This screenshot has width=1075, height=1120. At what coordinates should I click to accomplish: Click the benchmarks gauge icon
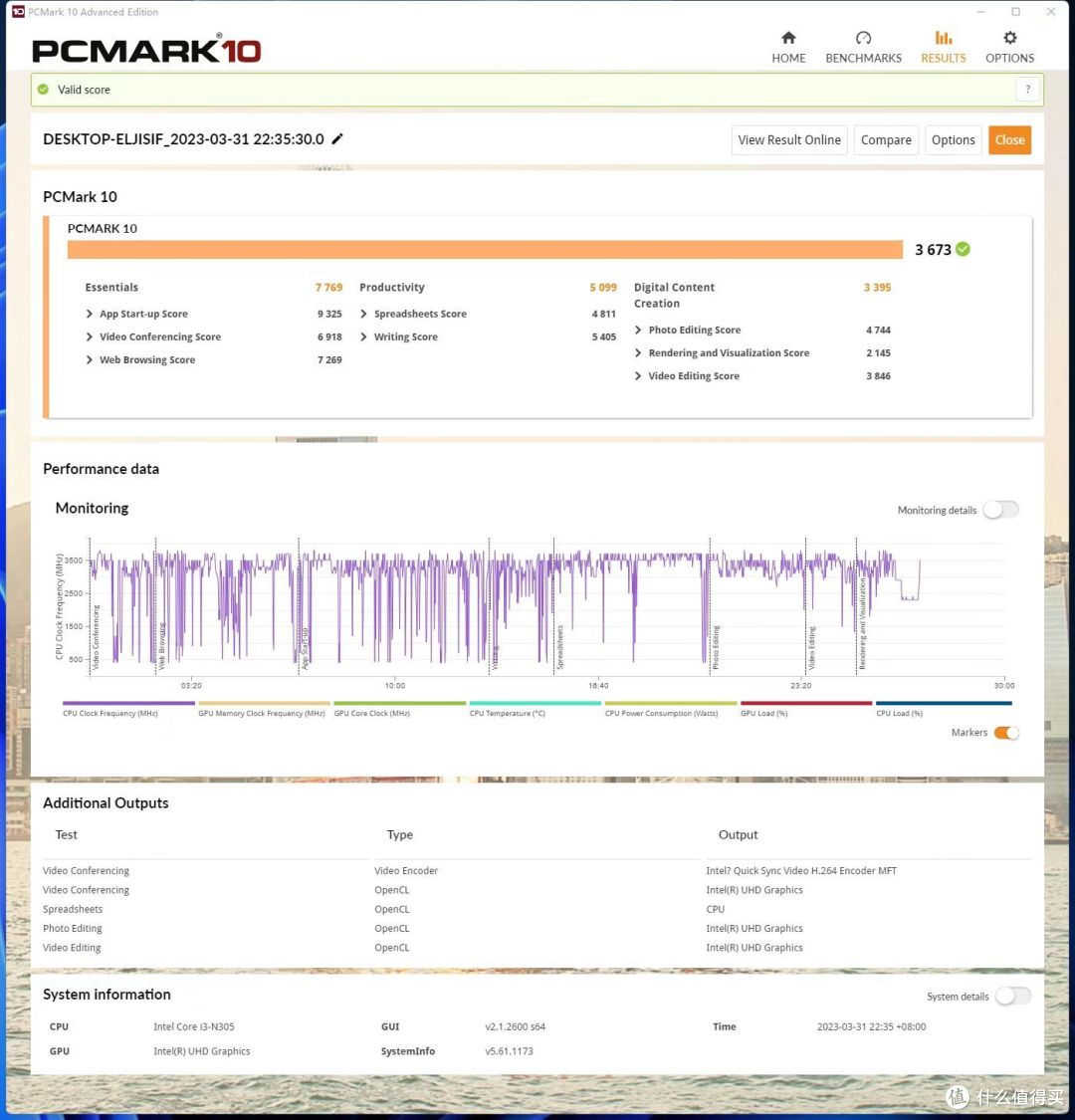864,38
